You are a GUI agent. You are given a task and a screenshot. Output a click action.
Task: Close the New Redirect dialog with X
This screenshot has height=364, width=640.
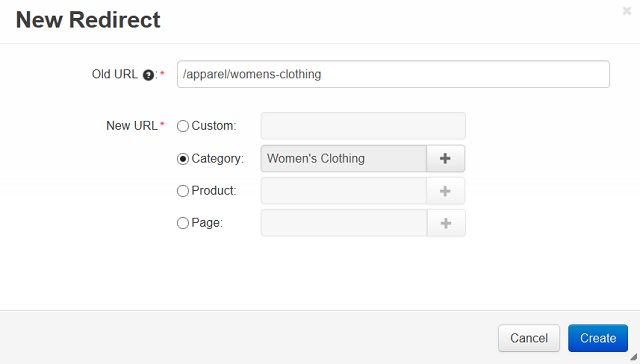[x=627, y=11]
